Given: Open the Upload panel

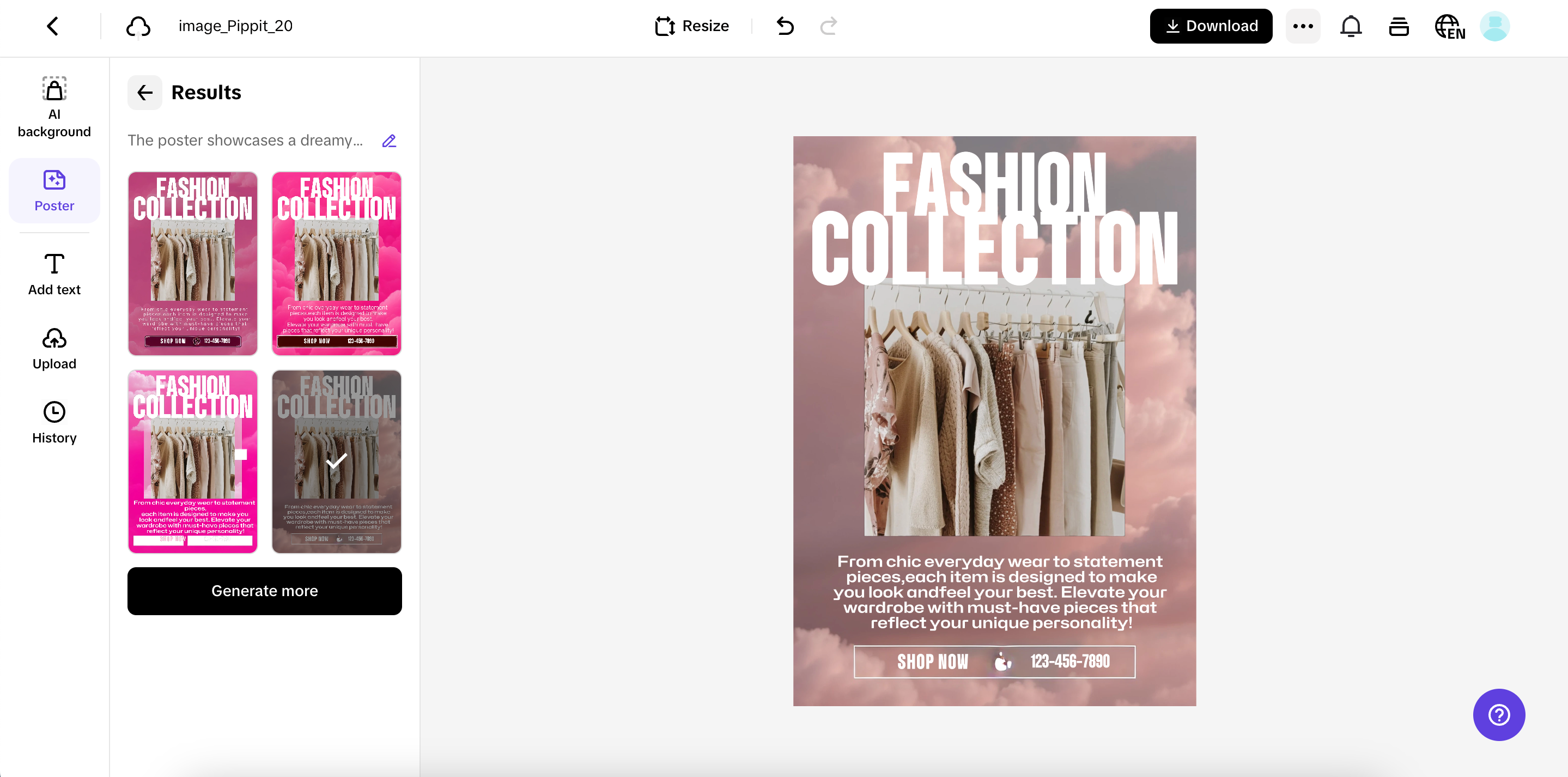Looking at the screenshot, I should [54, 348].
